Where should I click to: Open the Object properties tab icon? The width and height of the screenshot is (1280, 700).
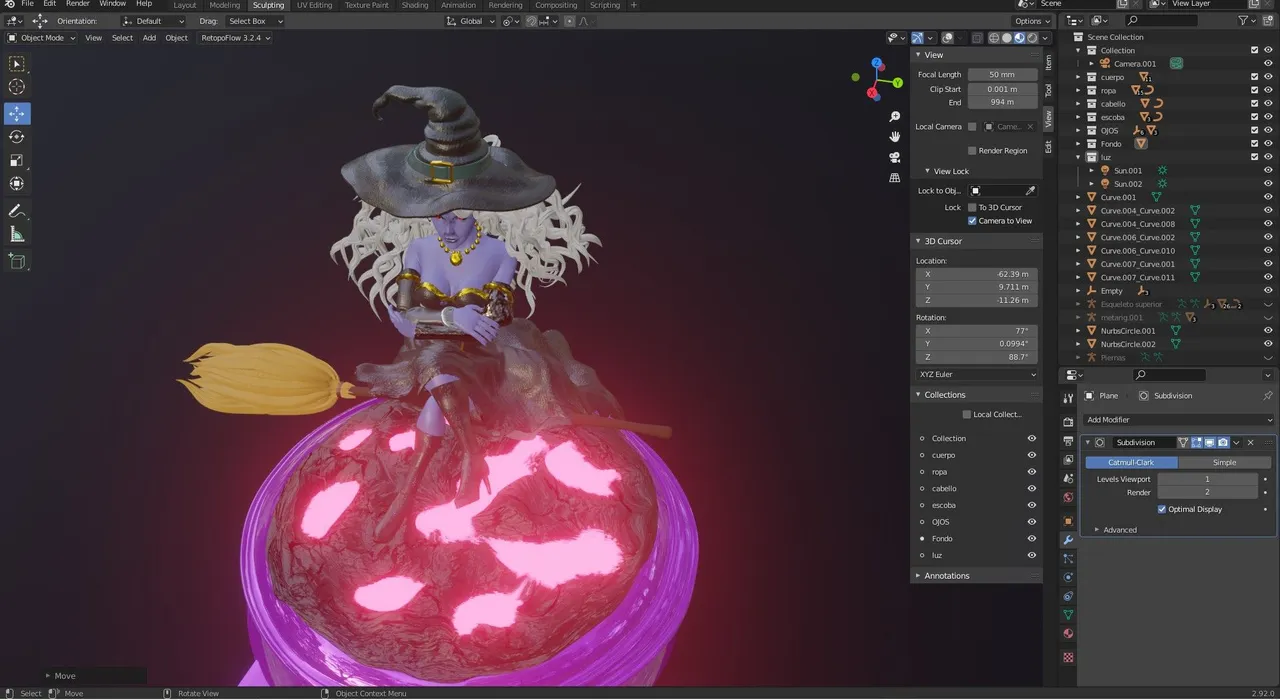1068,521
